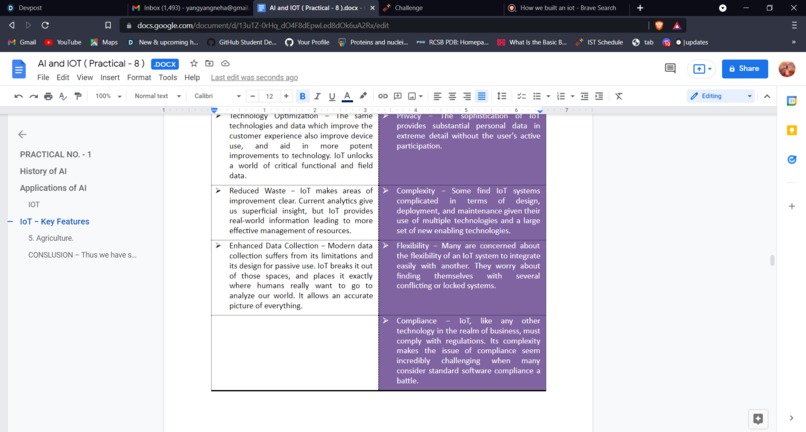Align text to the right

tap(467, 96)
